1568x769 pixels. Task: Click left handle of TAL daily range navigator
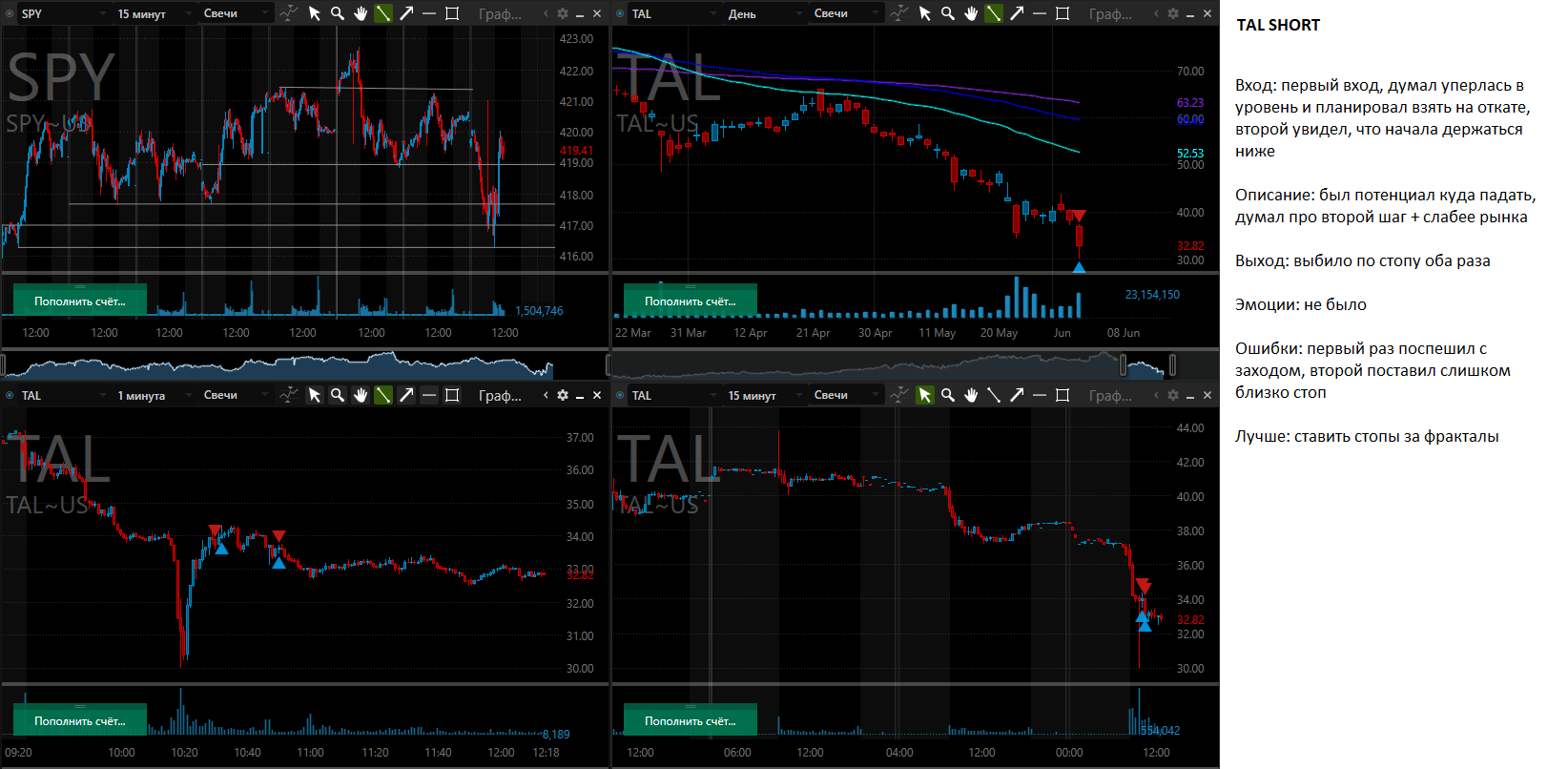click(1123, 364)
